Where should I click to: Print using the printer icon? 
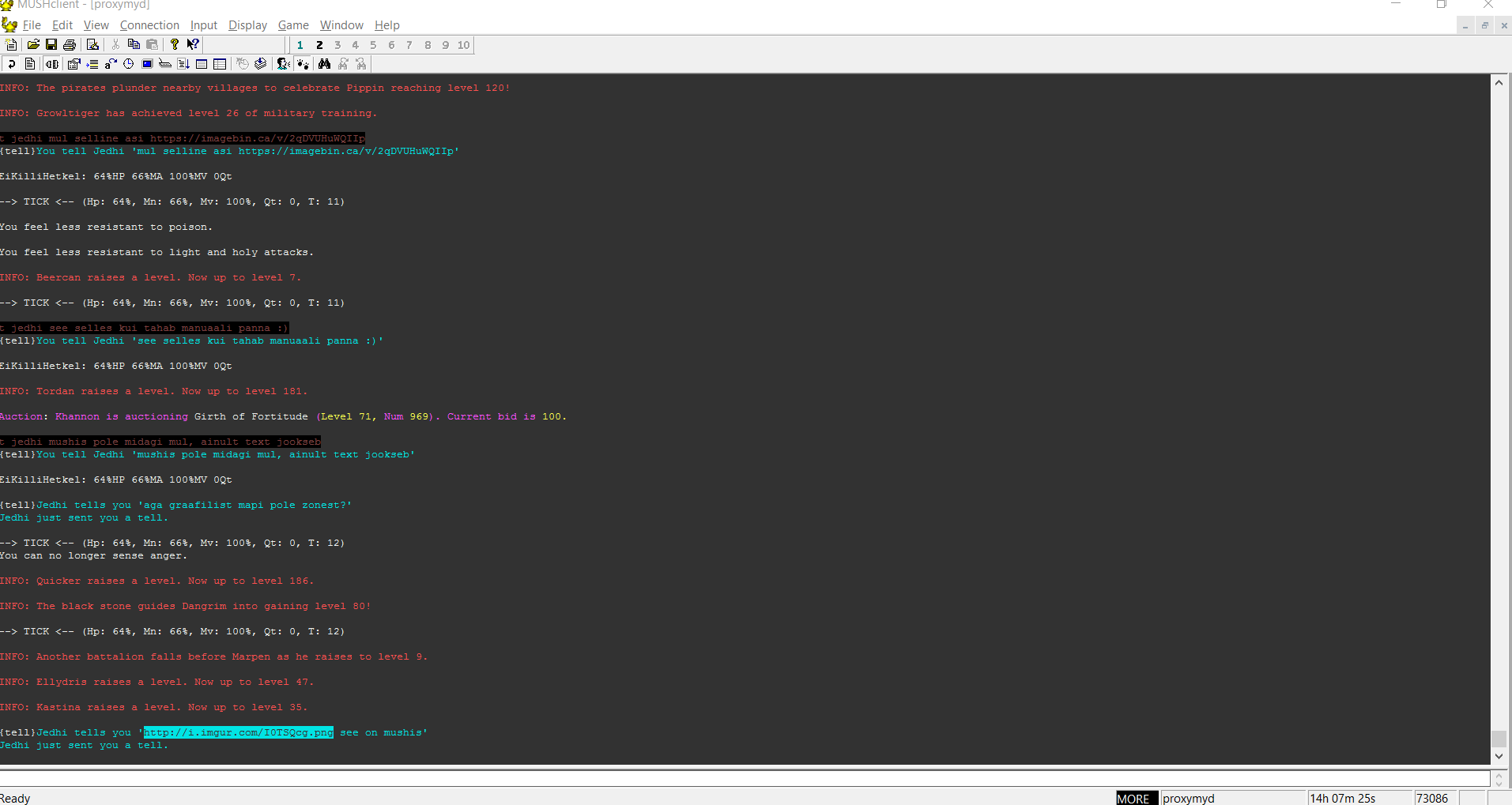[70, 45]
